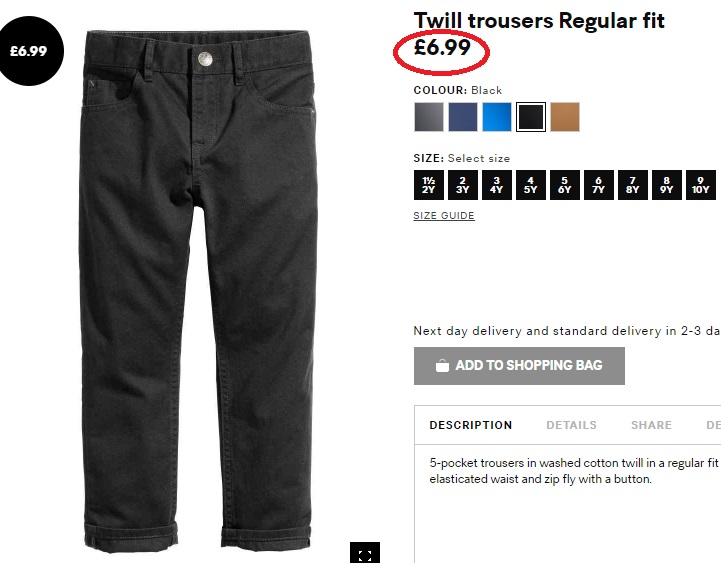Open fullscreen view of trousers image
This screenshot has height=563, width=721.
click(365, 553)
